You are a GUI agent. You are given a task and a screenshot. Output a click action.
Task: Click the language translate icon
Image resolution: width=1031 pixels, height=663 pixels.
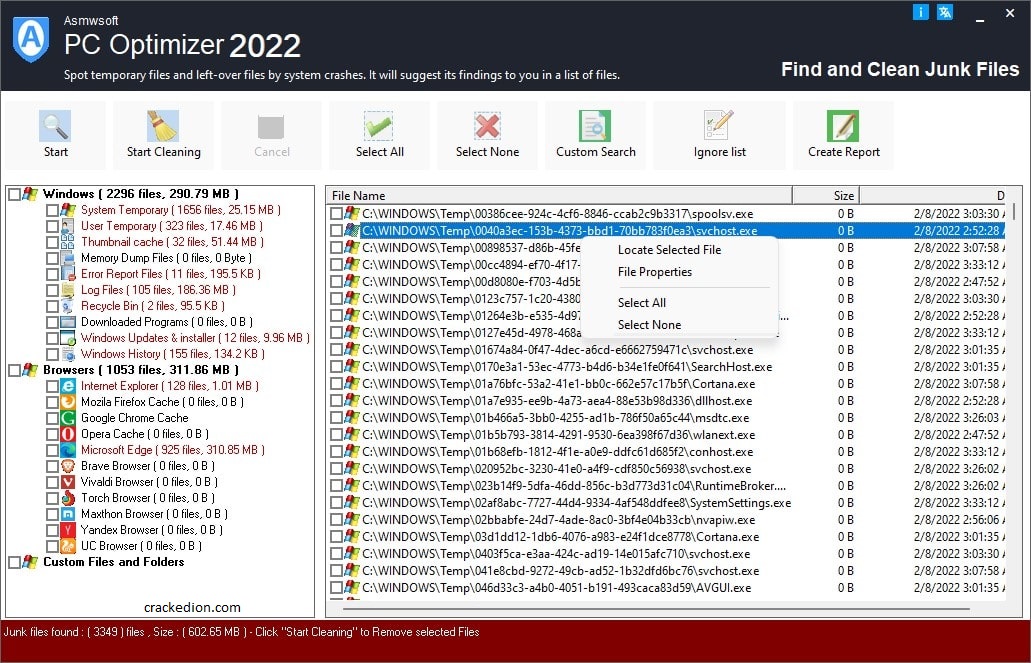pos(945,12)
